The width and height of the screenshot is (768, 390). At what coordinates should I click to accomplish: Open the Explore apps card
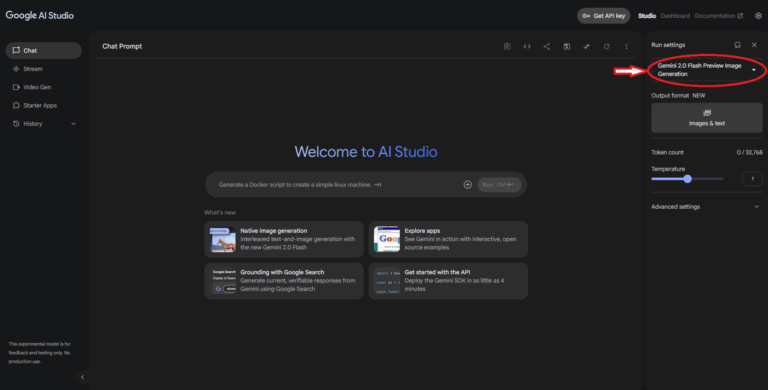pos(448,239)
